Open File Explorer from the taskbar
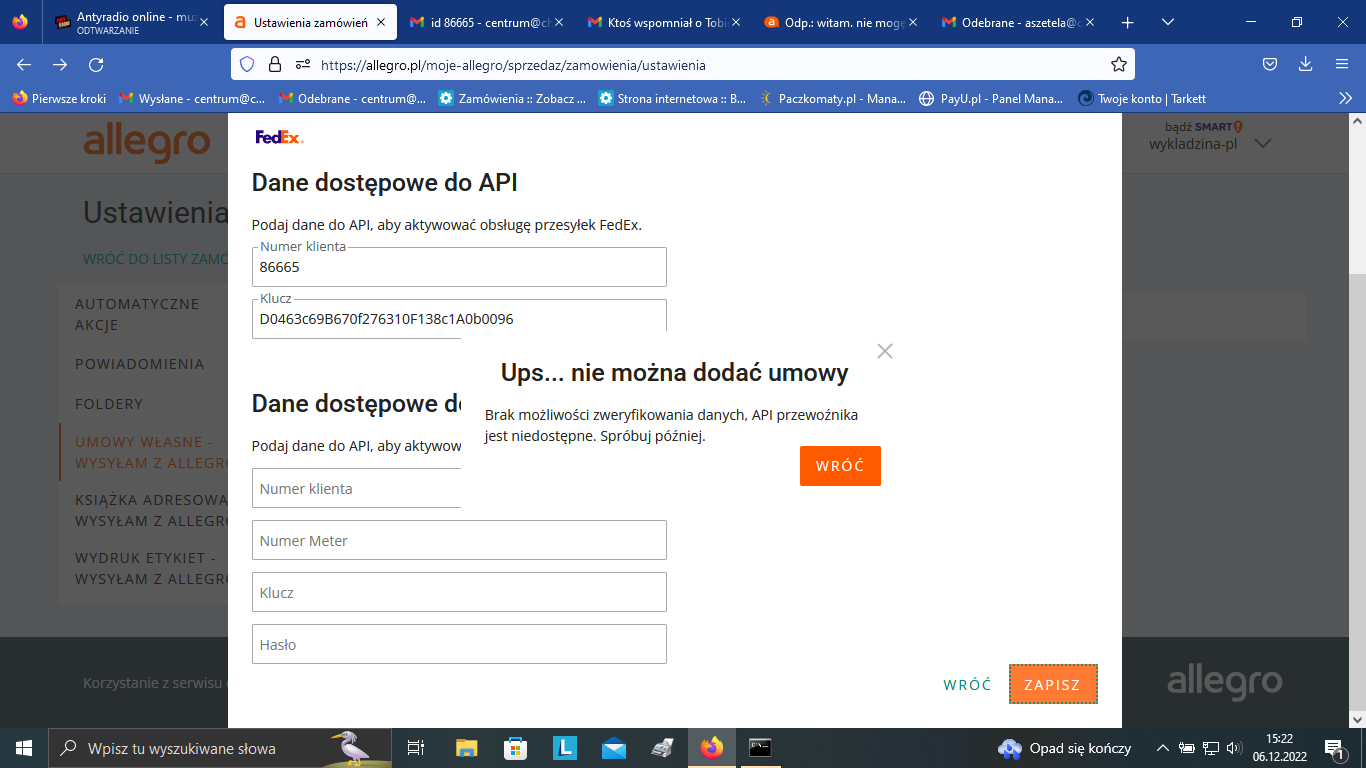 (467, 748)
